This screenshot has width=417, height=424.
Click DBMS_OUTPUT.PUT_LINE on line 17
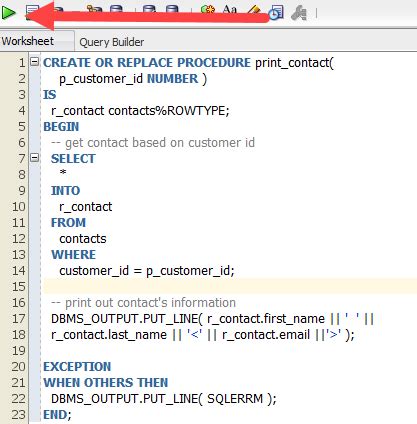pos(125,319)
